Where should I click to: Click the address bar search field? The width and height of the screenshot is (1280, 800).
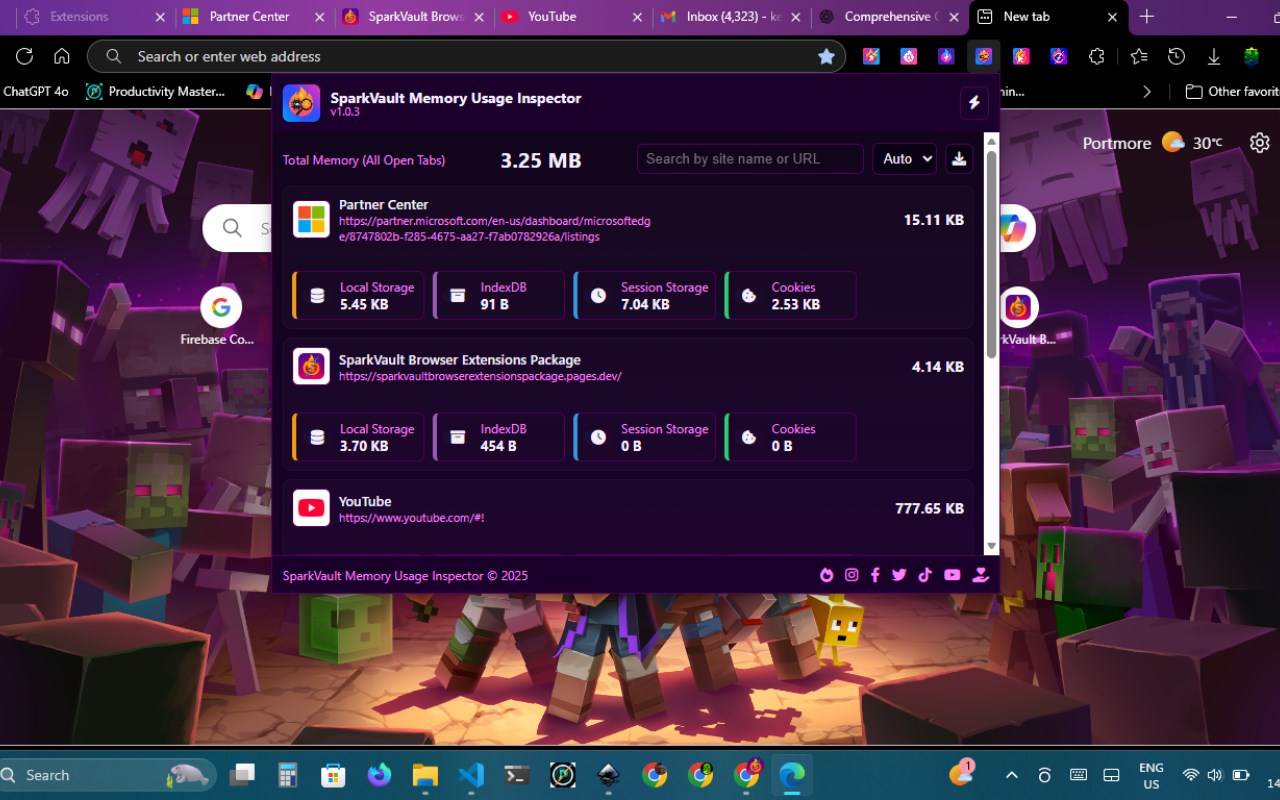(x=465, y=57)
